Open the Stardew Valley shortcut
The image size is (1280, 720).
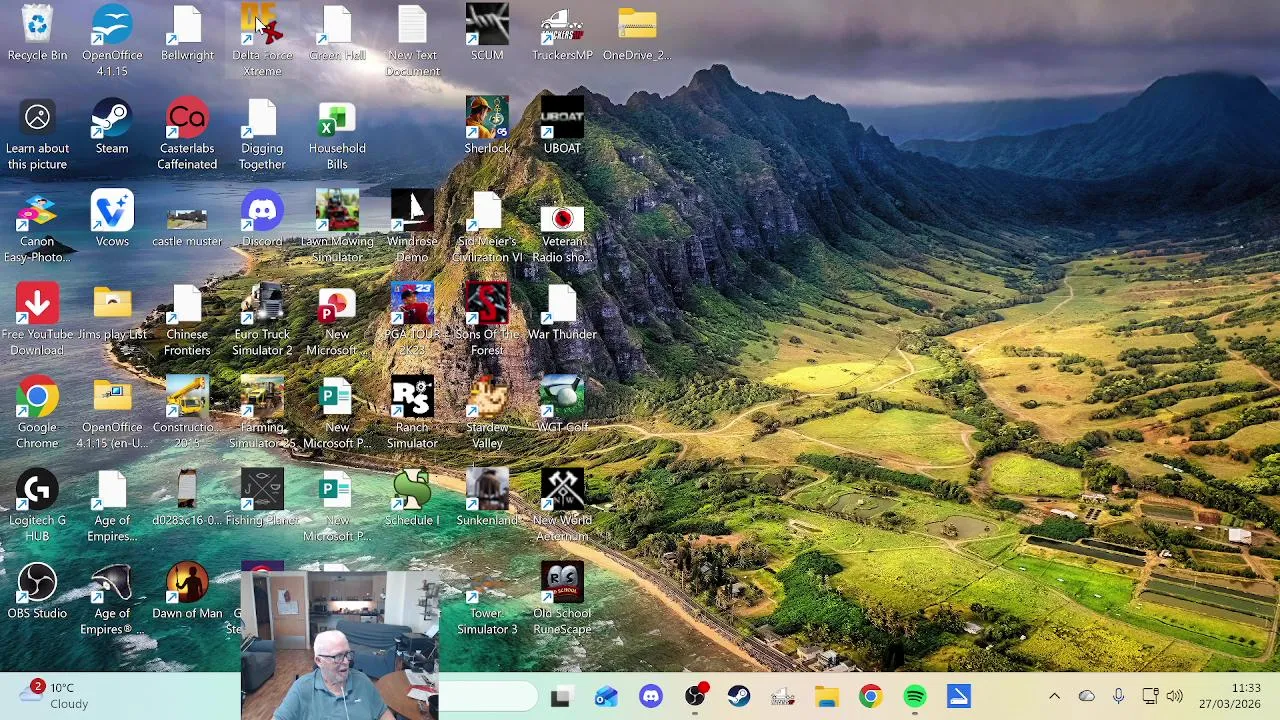coord(487,413)
